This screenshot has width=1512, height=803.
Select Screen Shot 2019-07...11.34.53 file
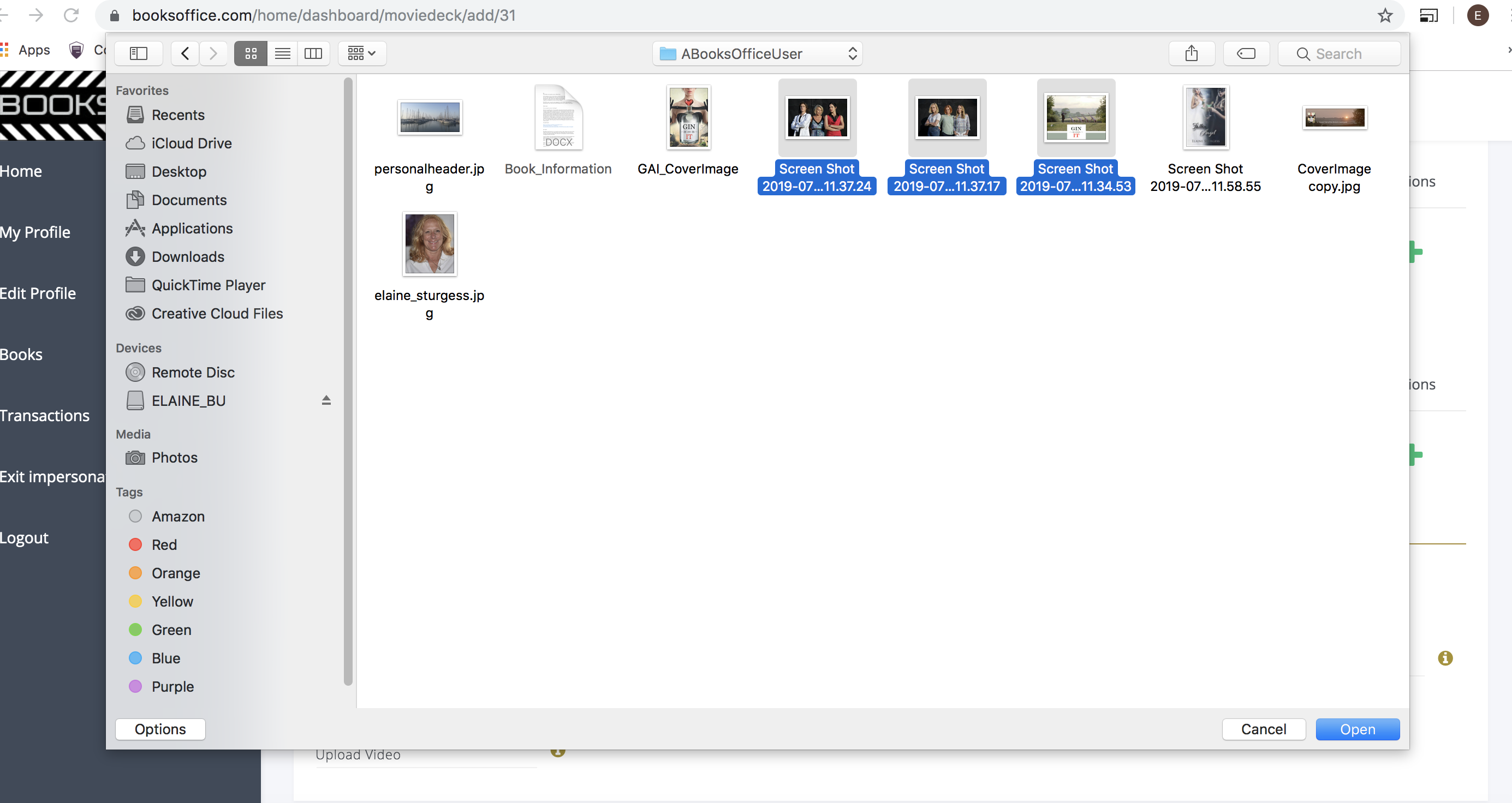1076,118
